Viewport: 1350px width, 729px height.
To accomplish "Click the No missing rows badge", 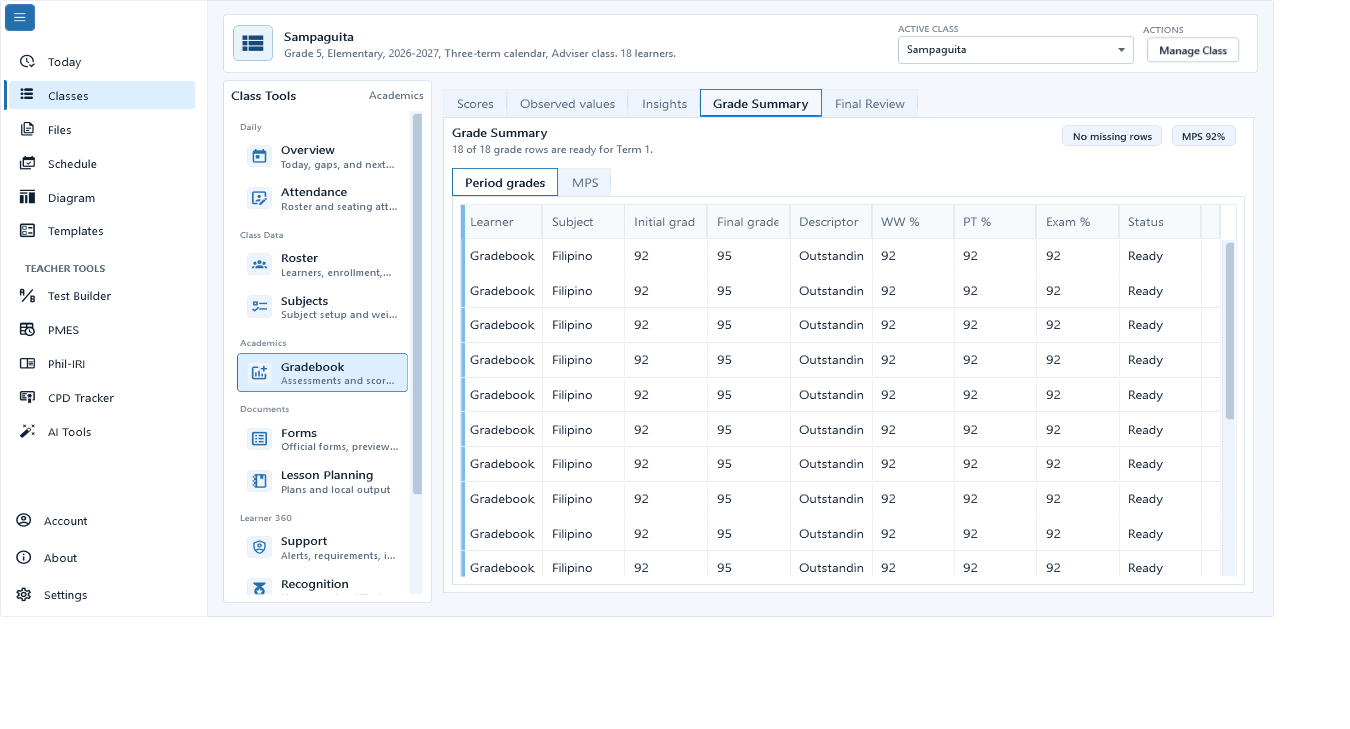I will (x=1112, y=137).
